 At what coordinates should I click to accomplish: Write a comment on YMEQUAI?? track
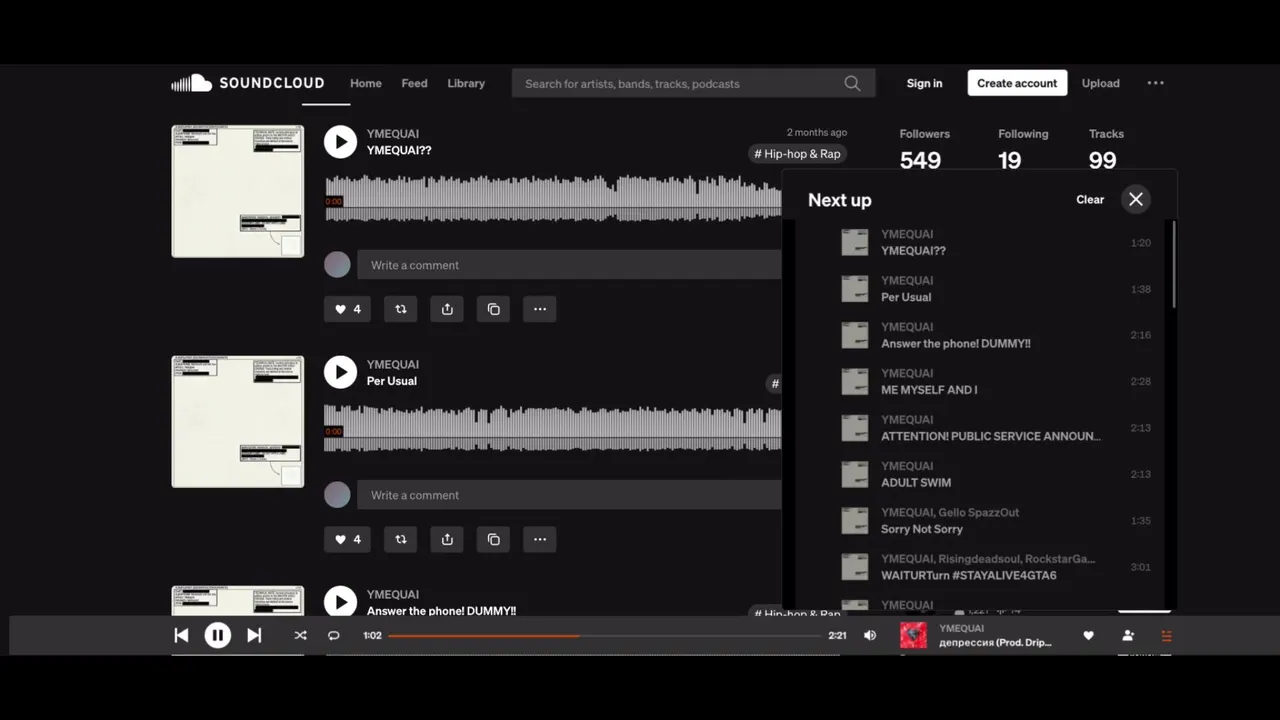click(569, 265)
